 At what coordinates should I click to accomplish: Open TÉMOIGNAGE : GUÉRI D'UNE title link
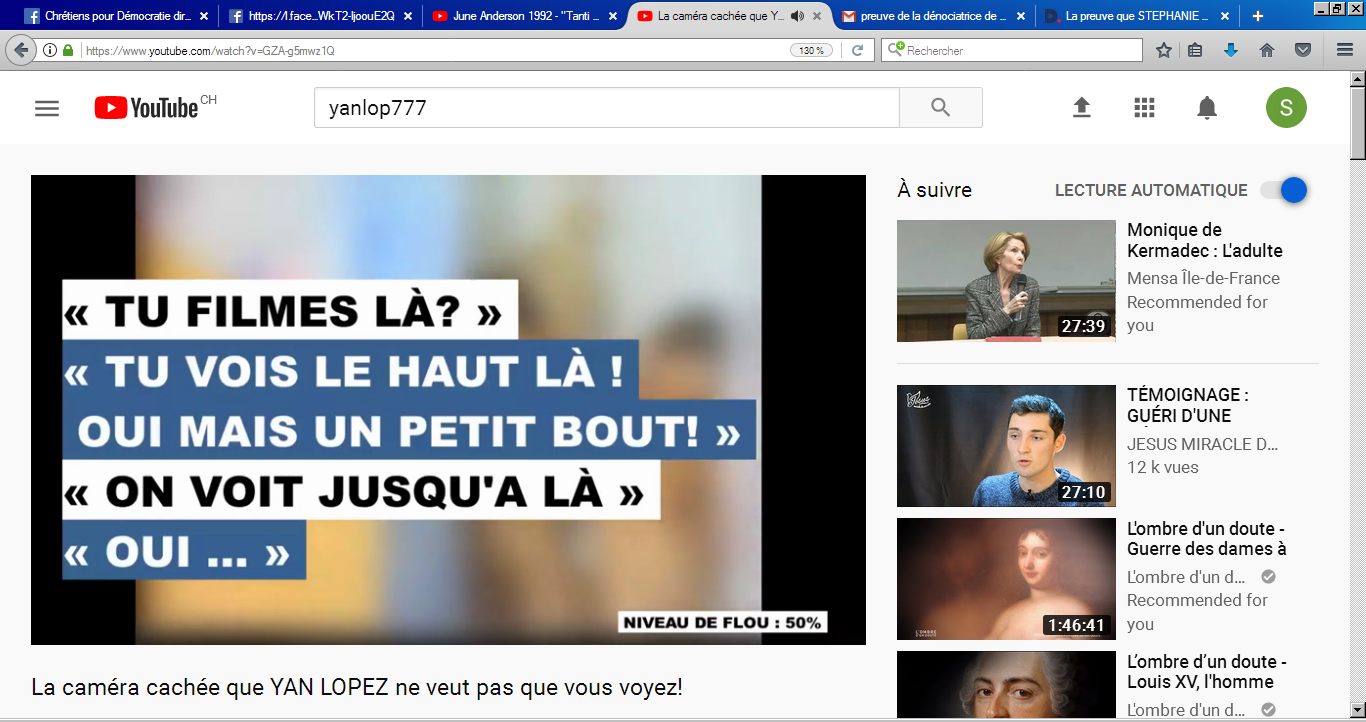pyautogui.click(x=1188, y=405)
